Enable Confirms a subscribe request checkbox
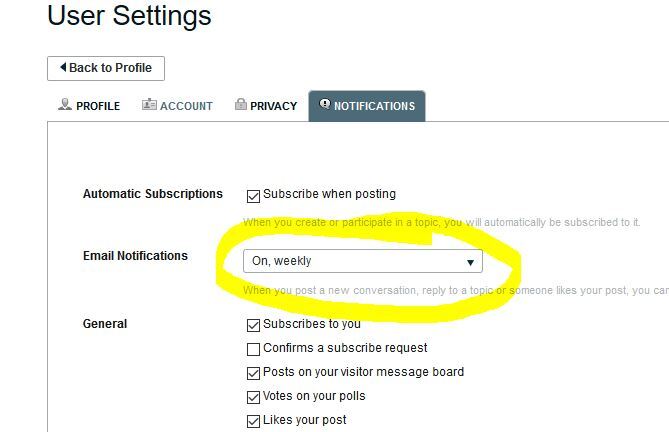Screen dimensions: 669x432 pos(253,349)
